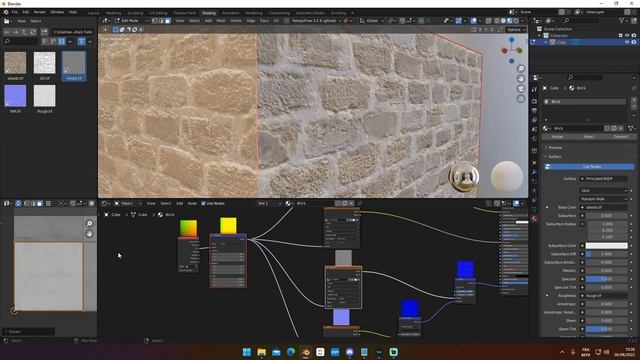Click file browser refresh icon
The image size is (640, 360).
[x=33, y=32]
